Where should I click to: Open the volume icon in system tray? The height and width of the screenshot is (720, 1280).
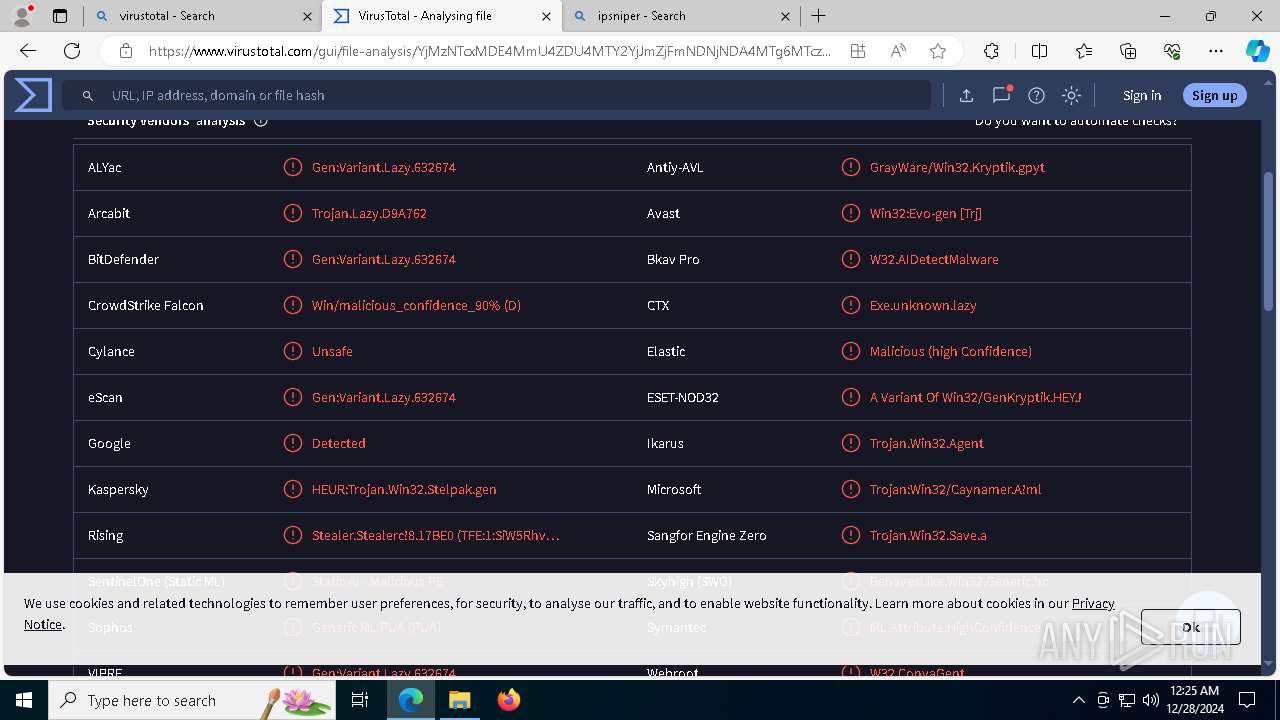click(1150, 700)
